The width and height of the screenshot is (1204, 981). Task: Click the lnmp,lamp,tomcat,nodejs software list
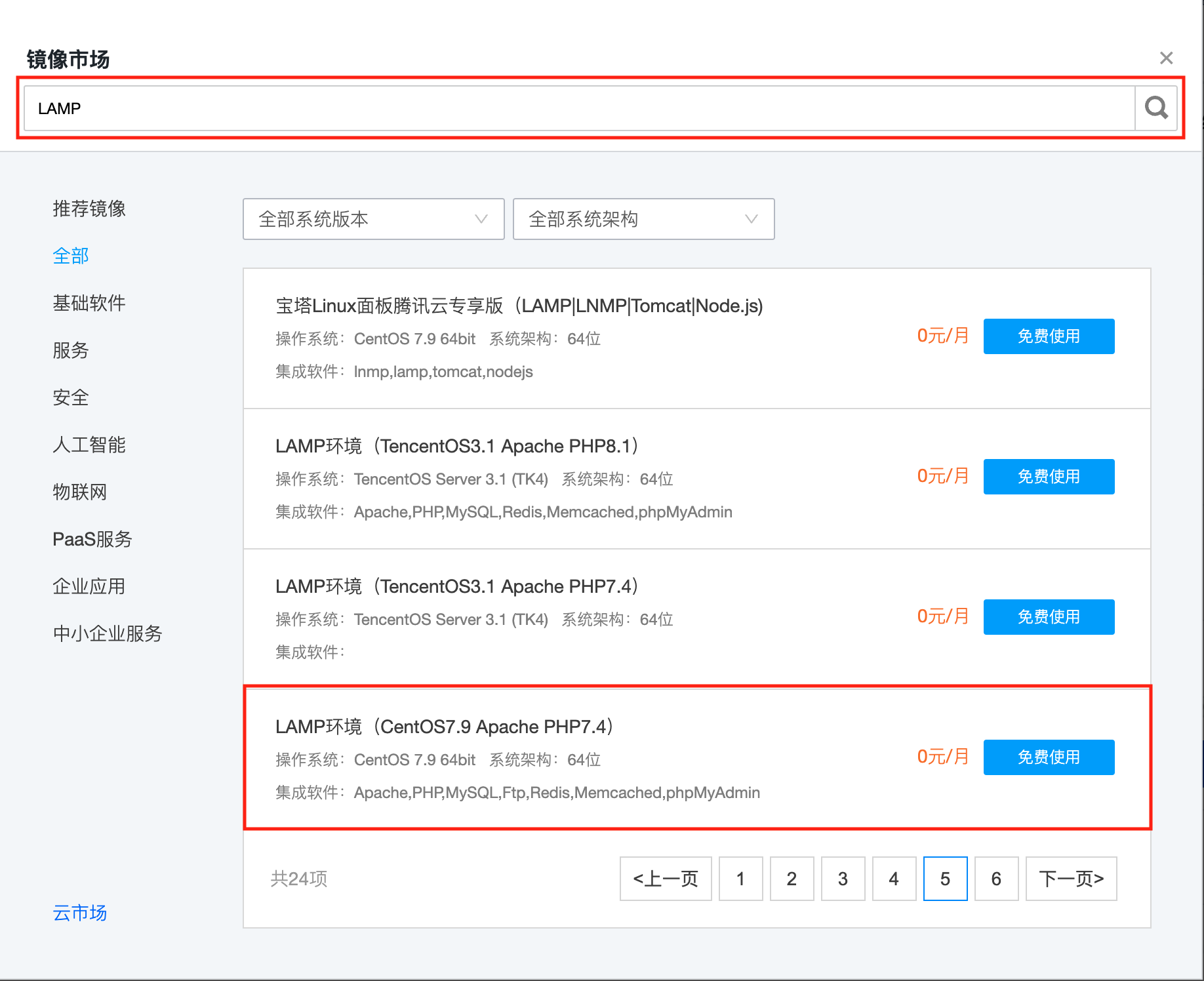(x=443, y=372)
